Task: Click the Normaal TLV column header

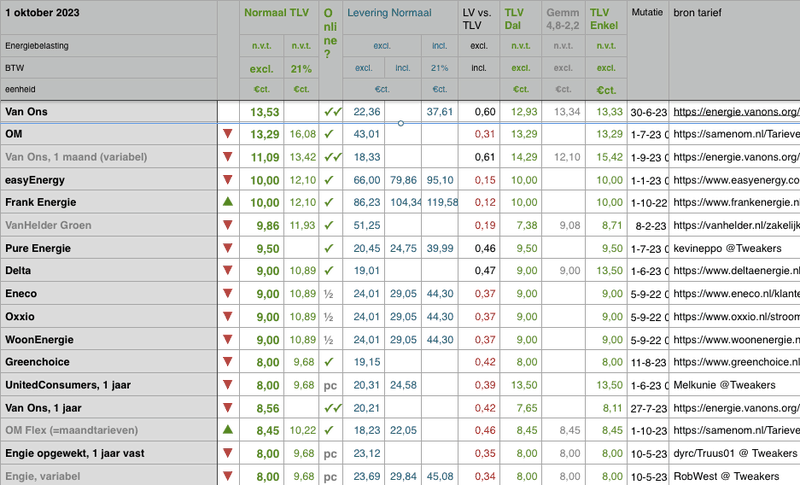Action: [277, 13]
